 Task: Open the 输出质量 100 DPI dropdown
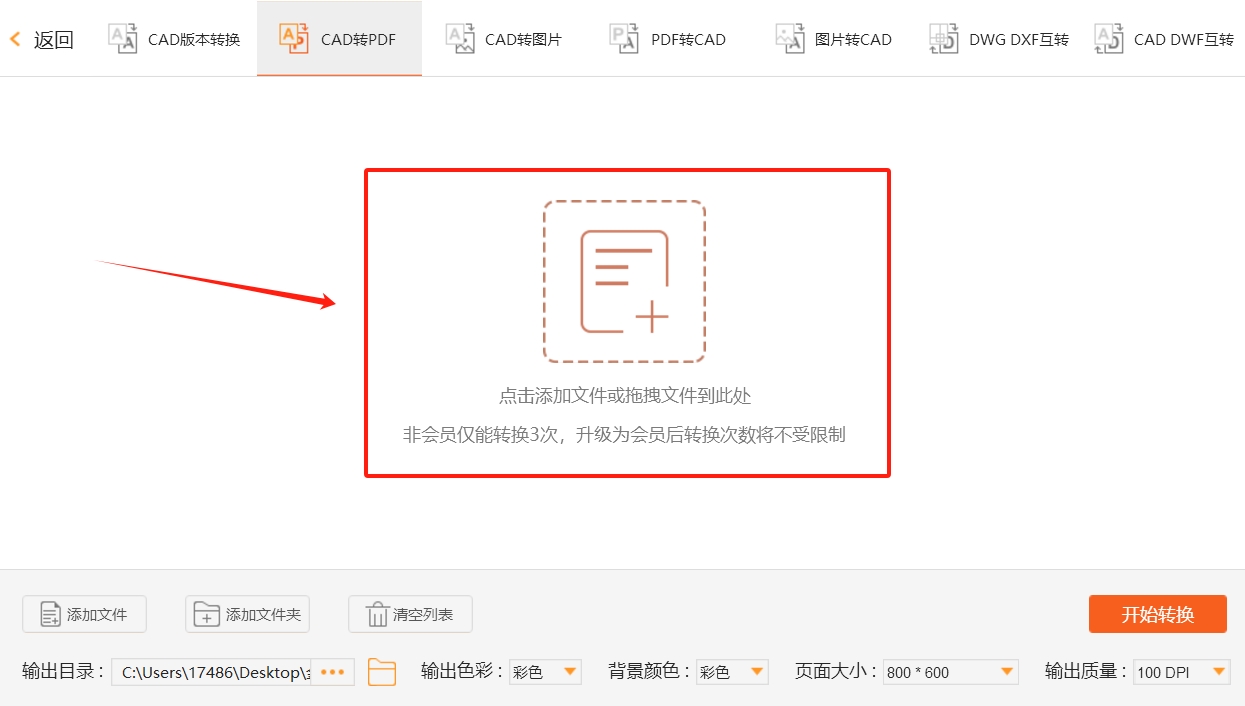click(1181, 672)
